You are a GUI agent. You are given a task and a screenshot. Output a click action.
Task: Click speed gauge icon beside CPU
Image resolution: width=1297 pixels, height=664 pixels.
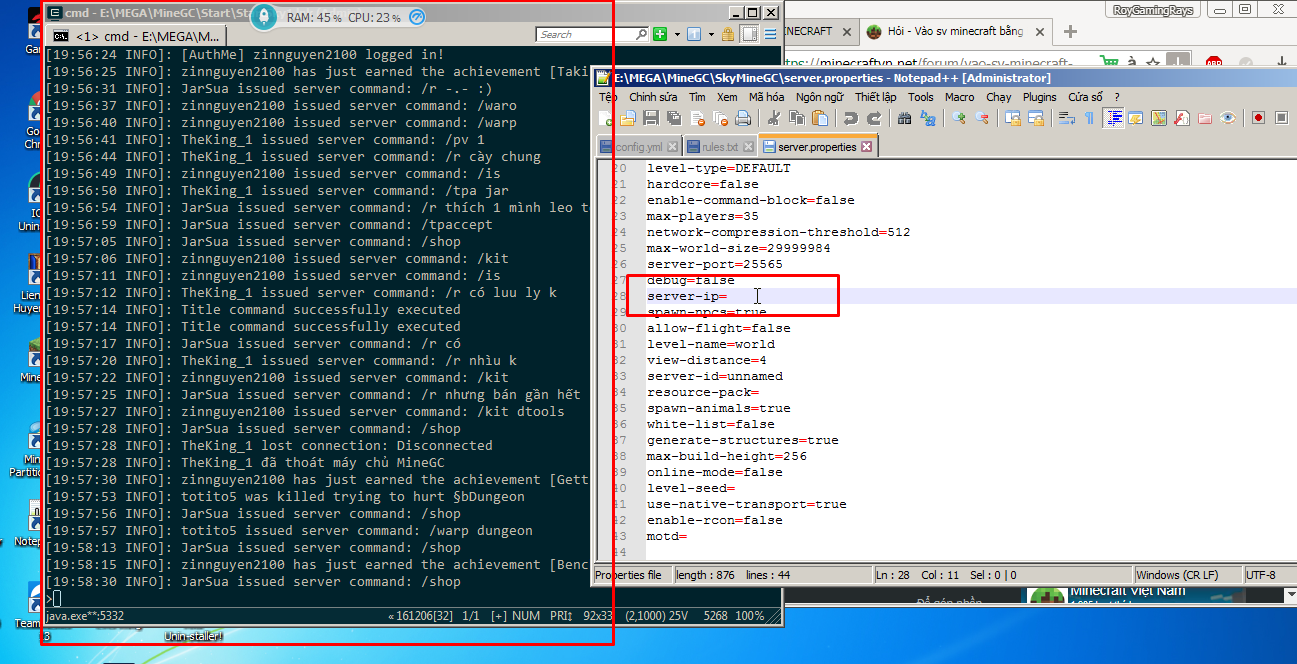(x=417, y=17)
